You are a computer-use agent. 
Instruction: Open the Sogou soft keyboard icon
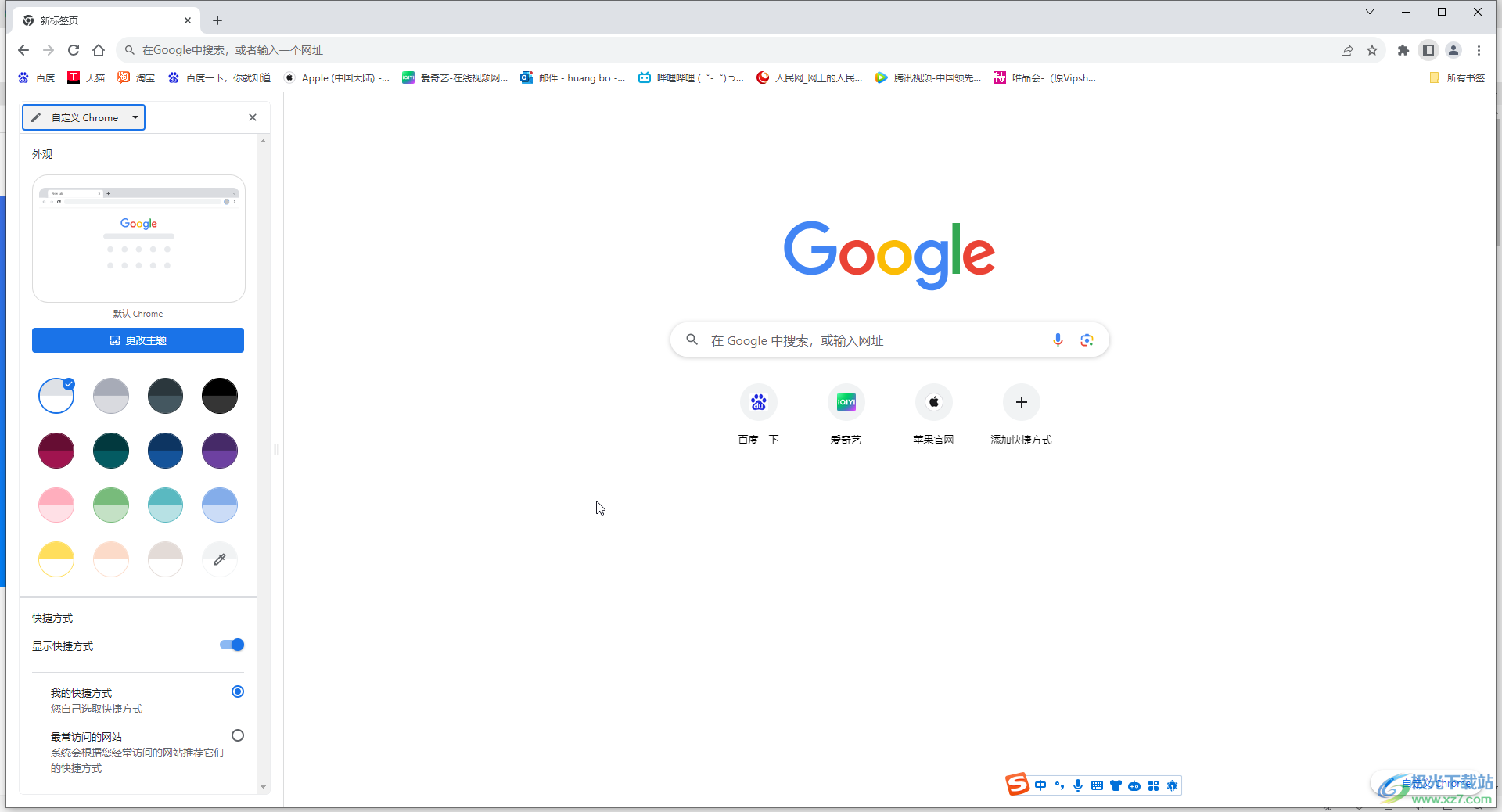(1097, 785)
